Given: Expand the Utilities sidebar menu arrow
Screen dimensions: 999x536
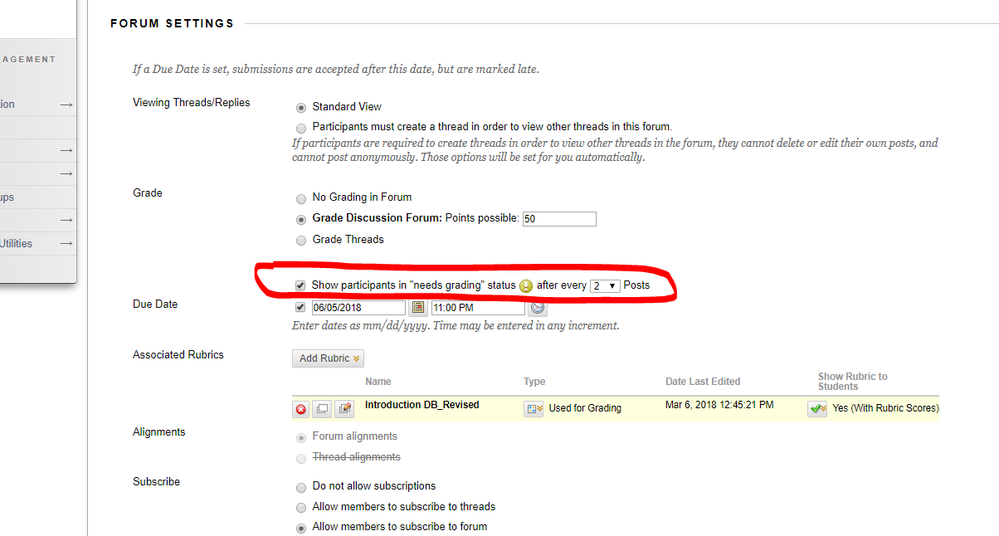Looking at the screenshot, I should tap(66, 243).
